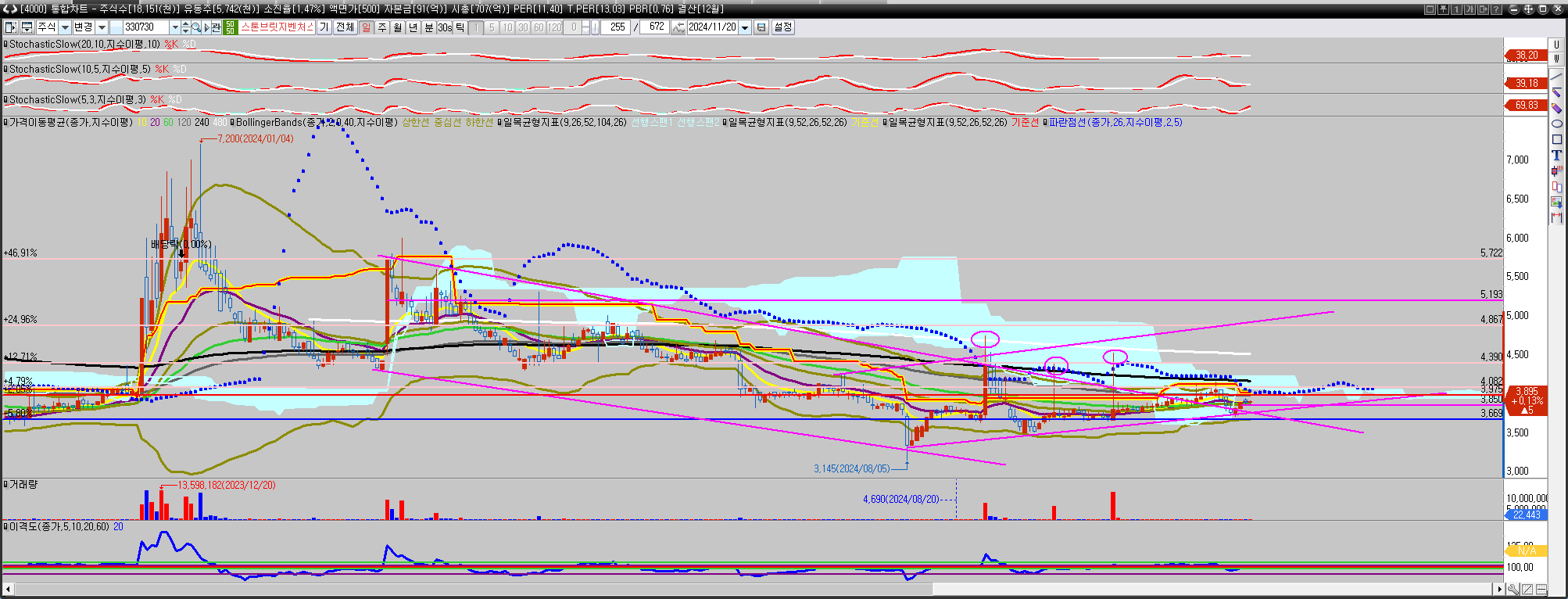Image resolution: width=1568 pixels, height=599 pixels.
Task: Click the 13,598,182(2023/12/20) volume label
Action: click(227, 486)
